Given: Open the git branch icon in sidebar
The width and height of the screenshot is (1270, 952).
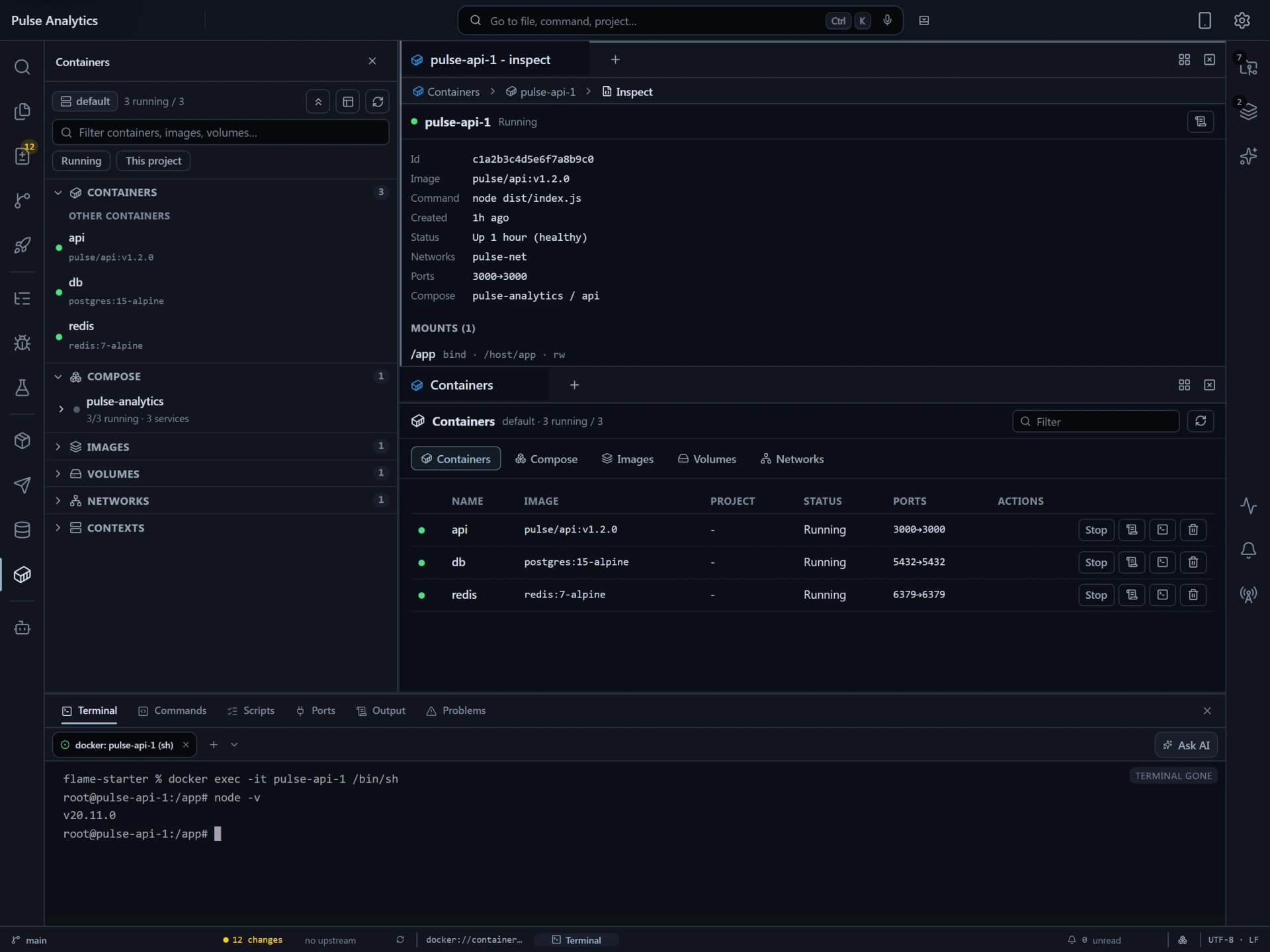Looking at the screenshot, I should click(22, 200).
